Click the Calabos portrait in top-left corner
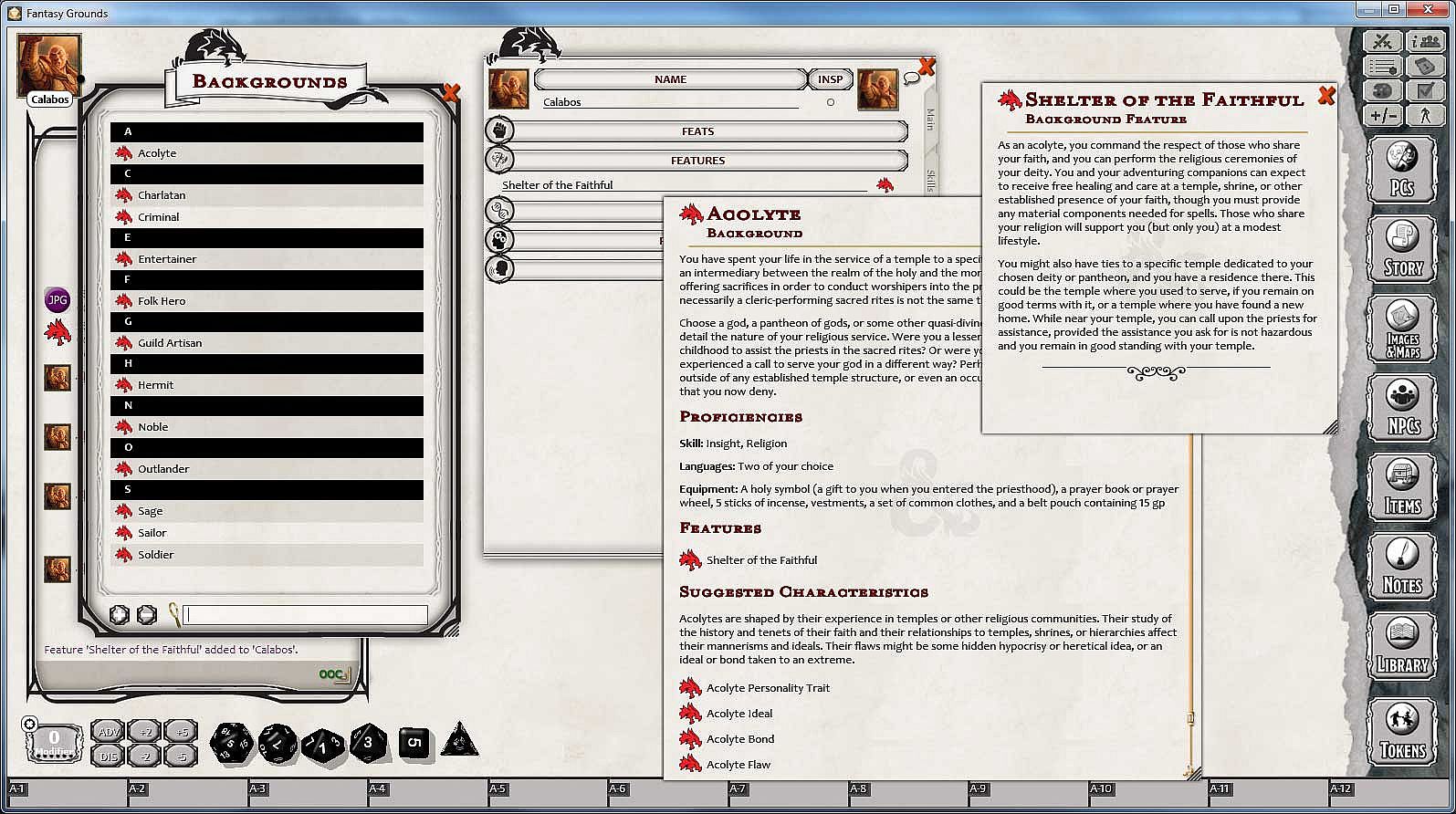The height and width of the screenshot is (814, 1456). [49, 65]
